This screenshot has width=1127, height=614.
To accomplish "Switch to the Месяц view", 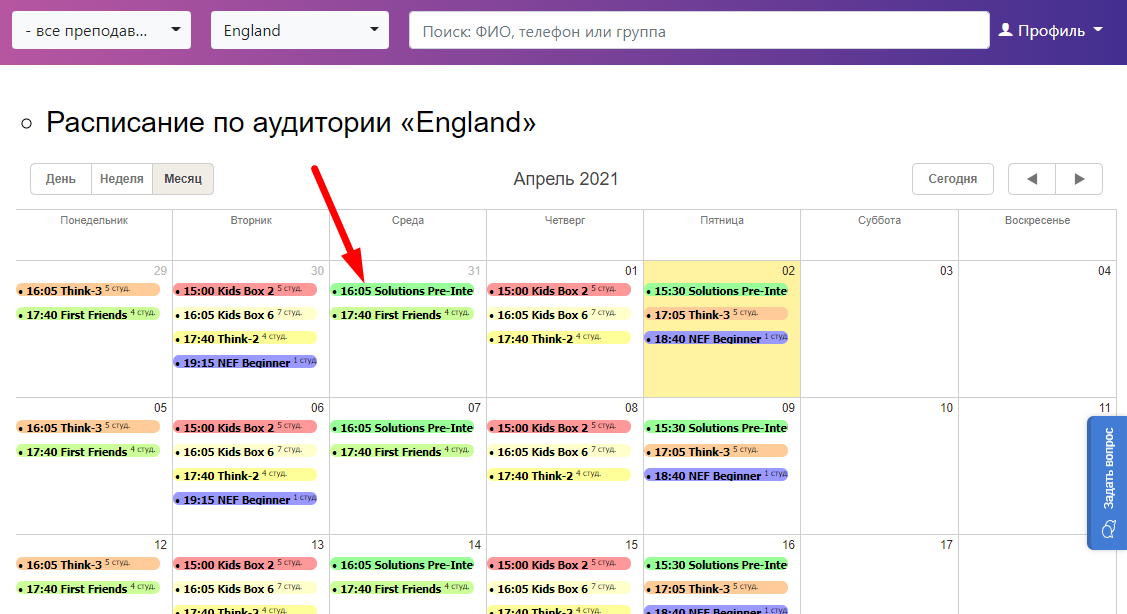I will (x=183, y=179).
